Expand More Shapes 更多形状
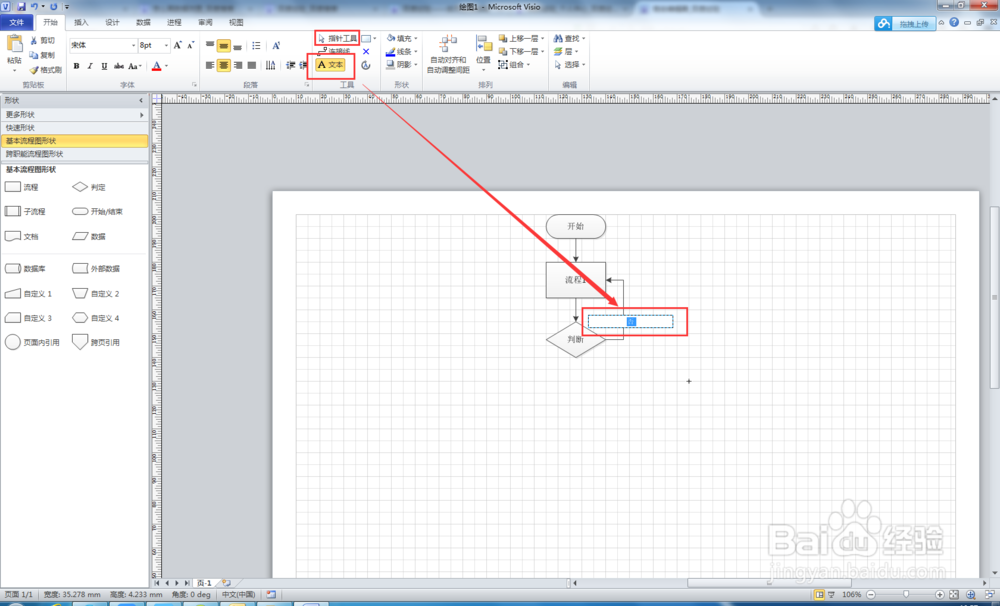 pyautogui.click(x=74, y=115)
